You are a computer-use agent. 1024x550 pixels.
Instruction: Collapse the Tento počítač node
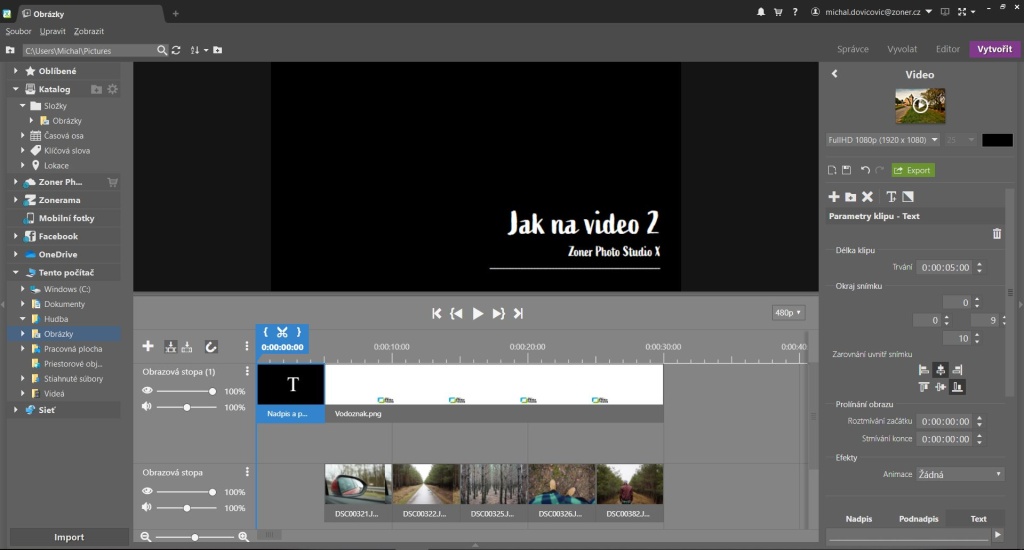click(x=16, y=272)
